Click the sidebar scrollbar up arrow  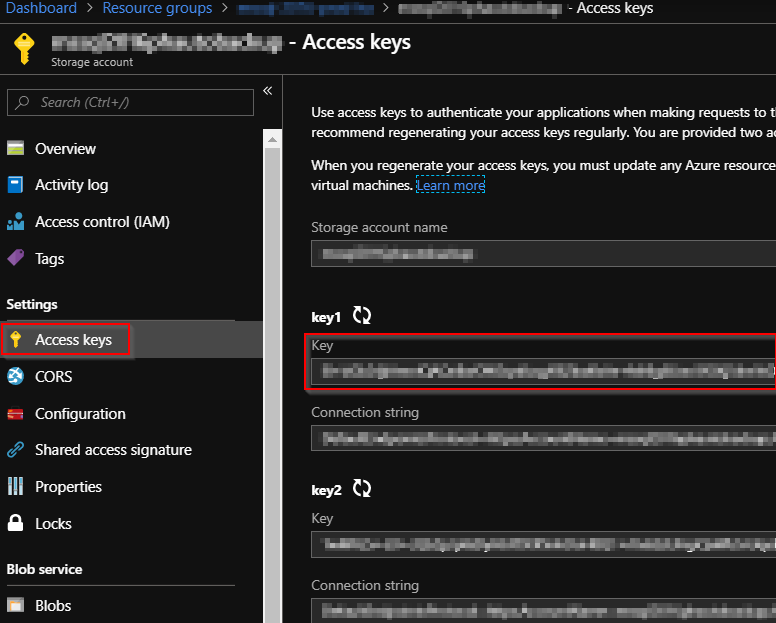[x=272, y=140]
